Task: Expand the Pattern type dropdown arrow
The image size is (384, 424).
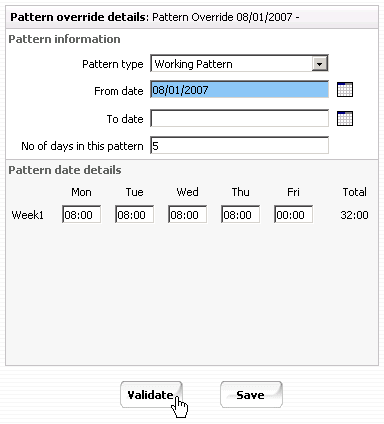Action: tap(319, 64)
